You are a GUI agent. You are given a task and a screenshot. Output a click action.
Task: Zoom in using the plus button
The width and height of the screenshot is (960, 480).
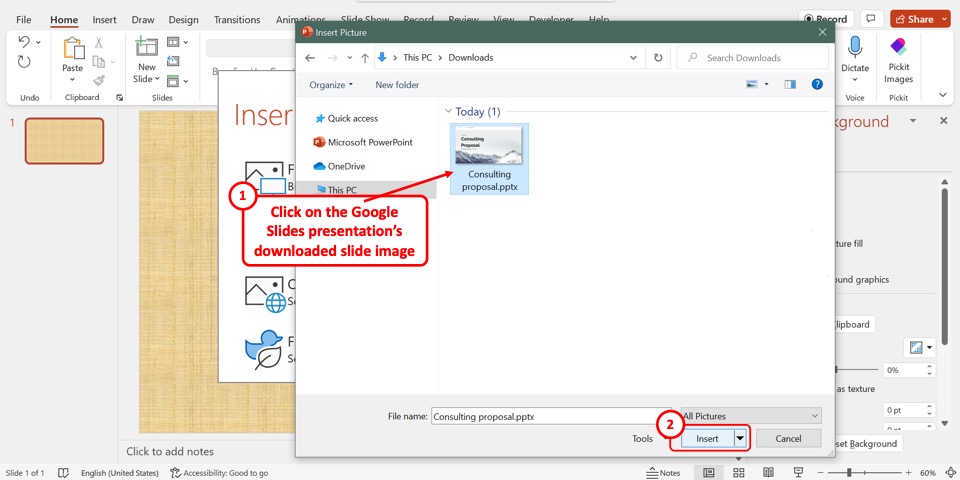(x=909, y=473)
